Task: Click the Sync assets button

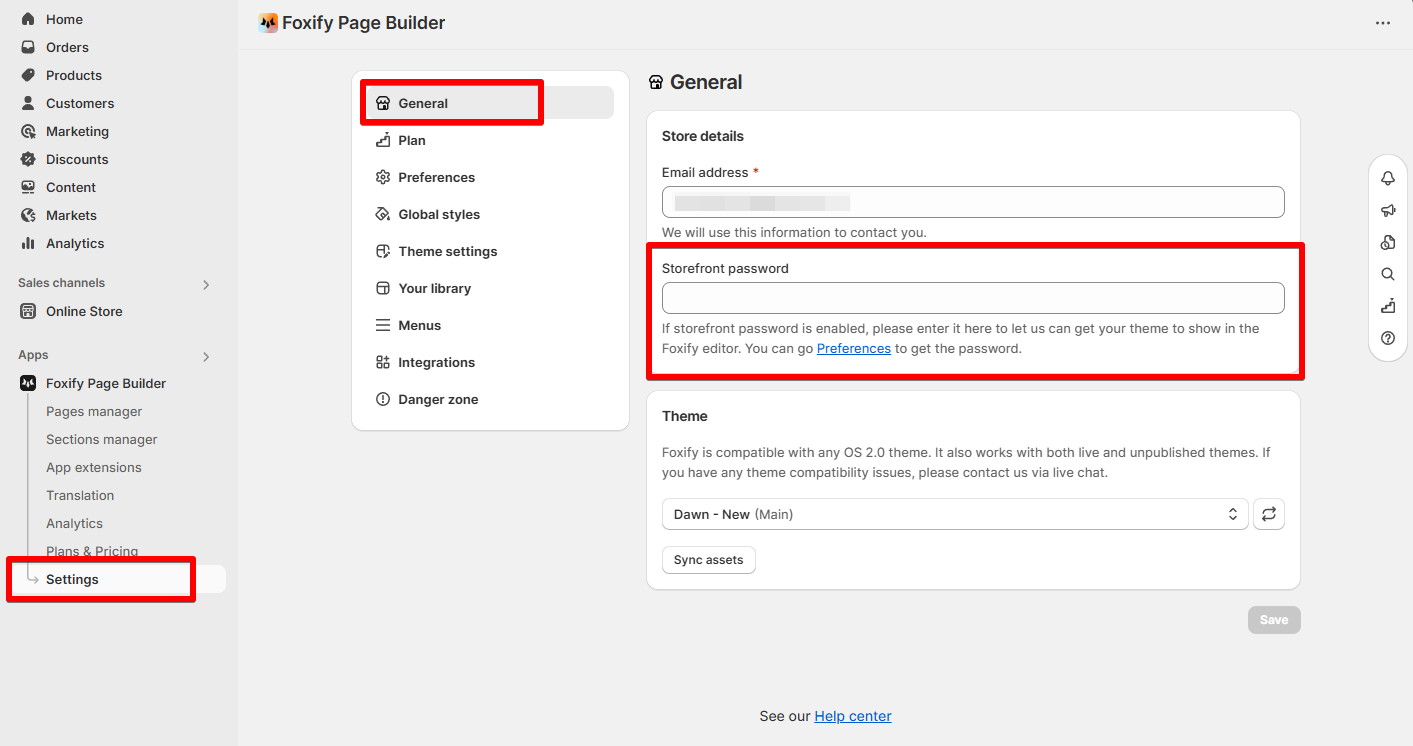Action: pos(709,560)
